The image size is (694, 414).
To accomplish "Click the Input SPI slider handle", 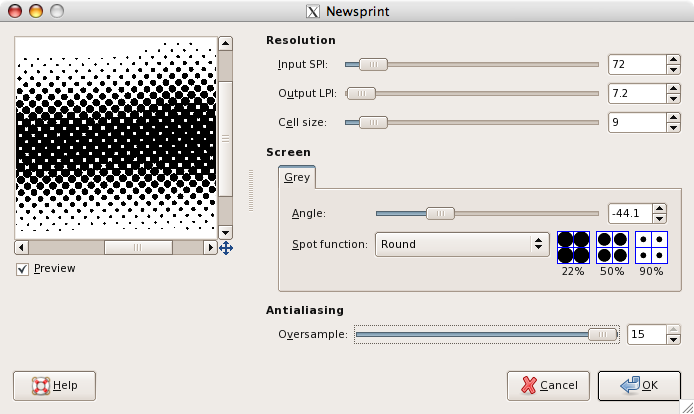I will (x=373, y=65).
